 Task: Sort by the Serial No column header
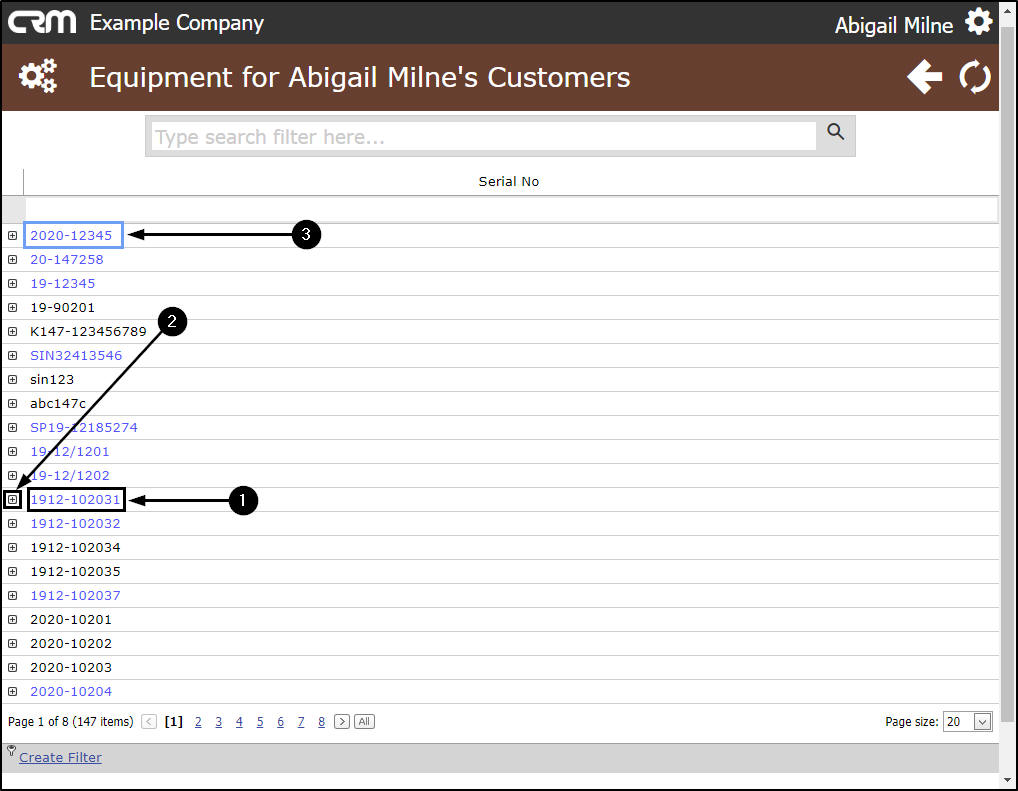(x=508, y=182)
